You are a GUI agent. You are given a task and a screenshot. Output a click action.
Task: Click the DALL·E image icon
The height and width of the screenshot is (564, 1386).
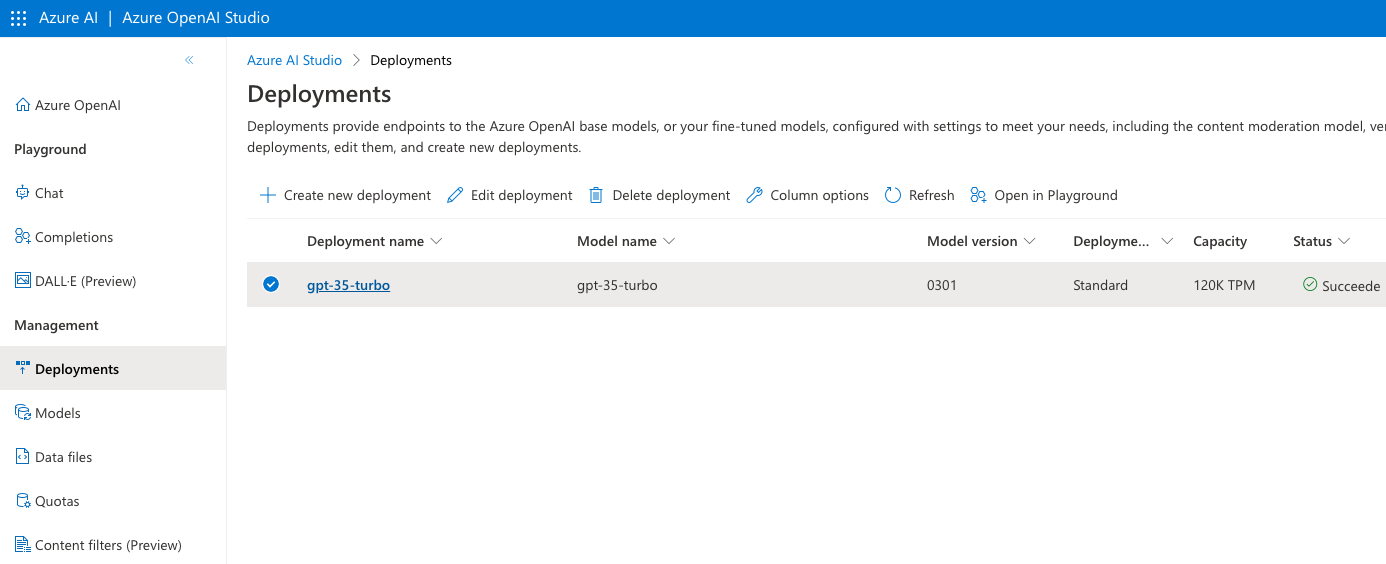click(x=23, y=281)
